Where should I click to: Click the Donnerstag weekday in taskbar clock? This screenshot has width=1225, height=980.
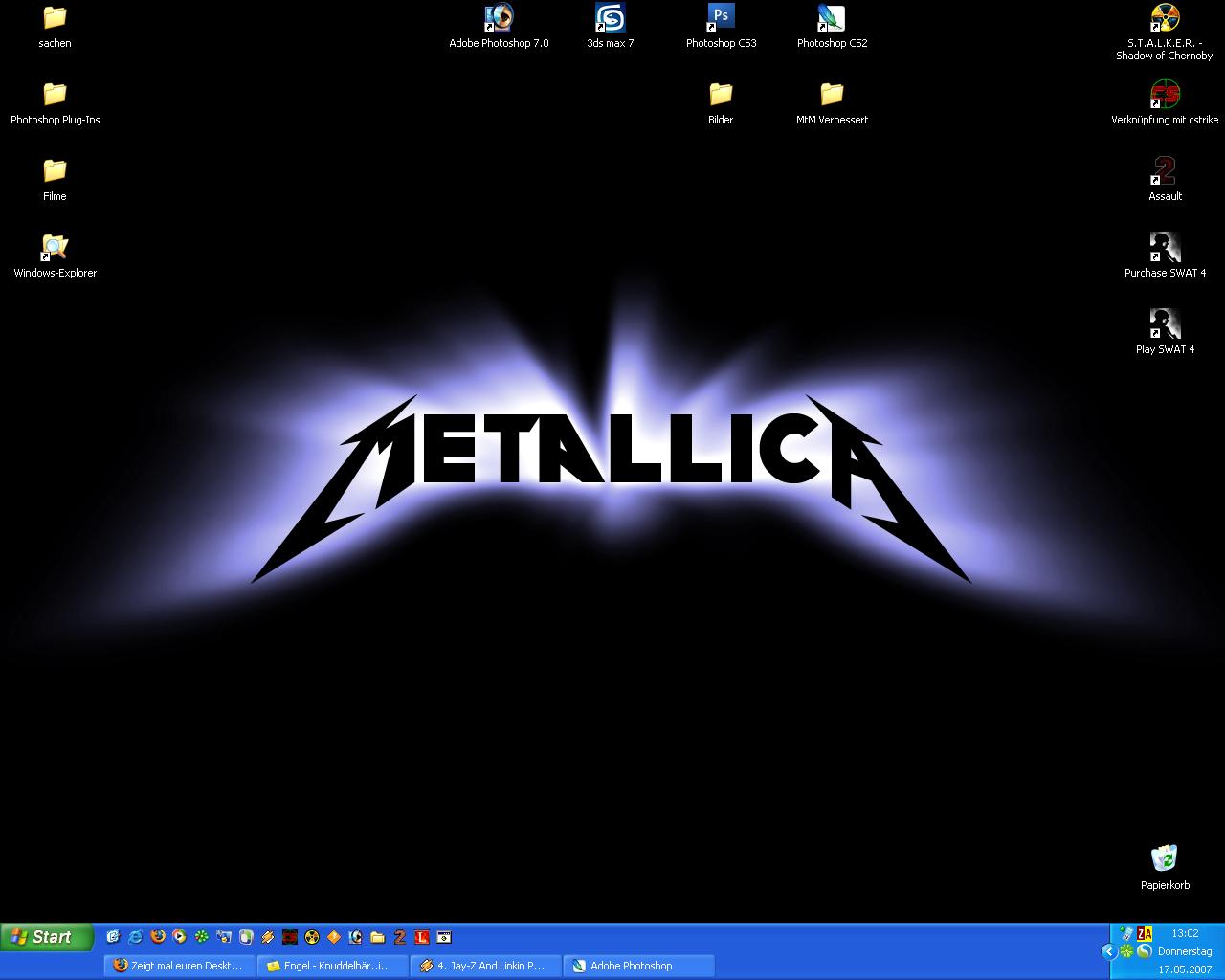[1185, 951]
